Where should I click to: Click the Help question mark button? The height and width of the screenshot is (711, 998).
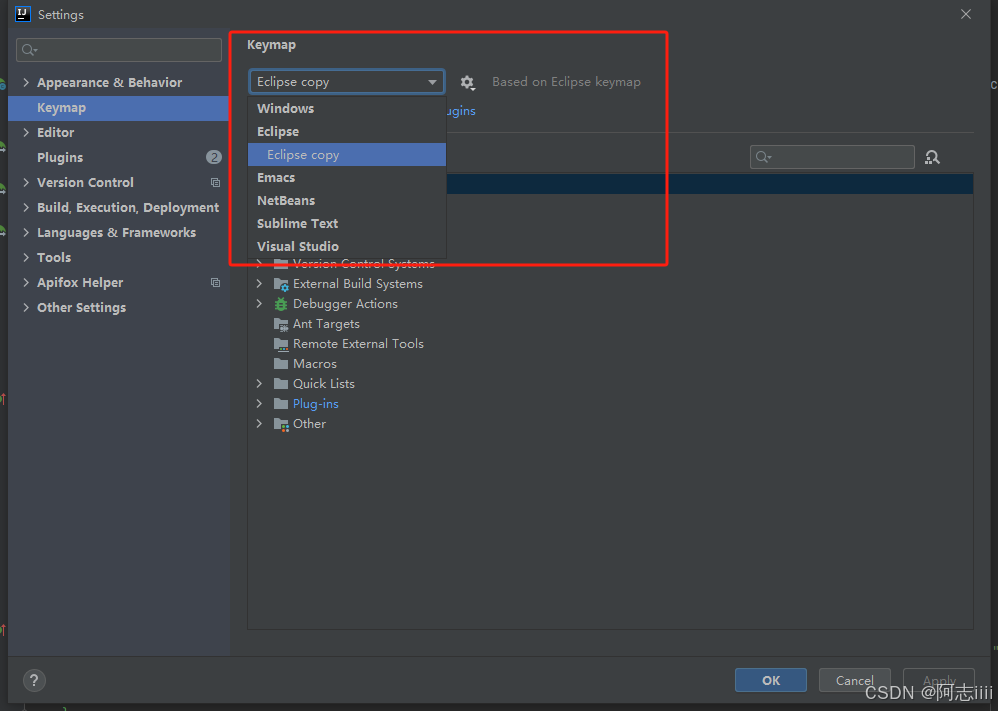pos(34,680)
